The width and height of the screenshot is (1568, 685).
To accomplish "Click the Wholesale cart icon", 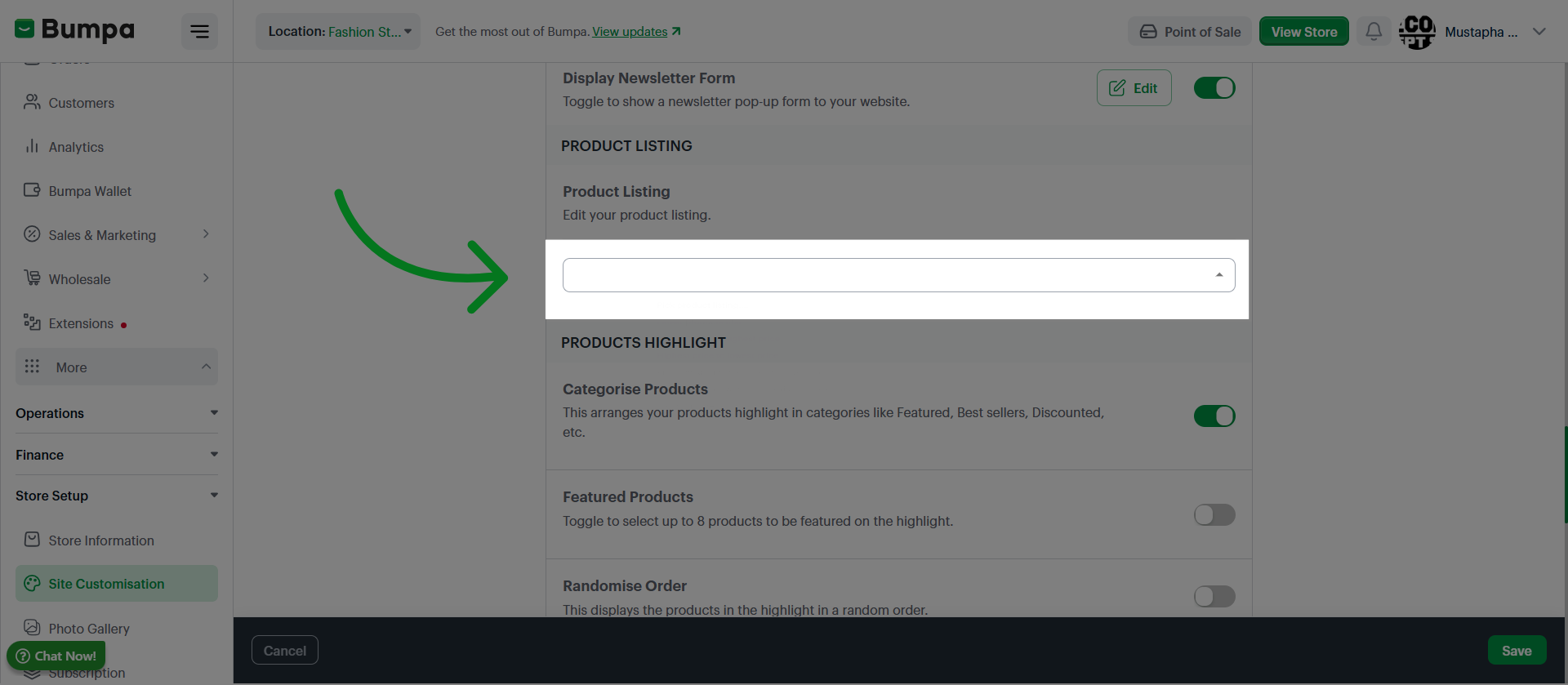I will pos(32,278).
